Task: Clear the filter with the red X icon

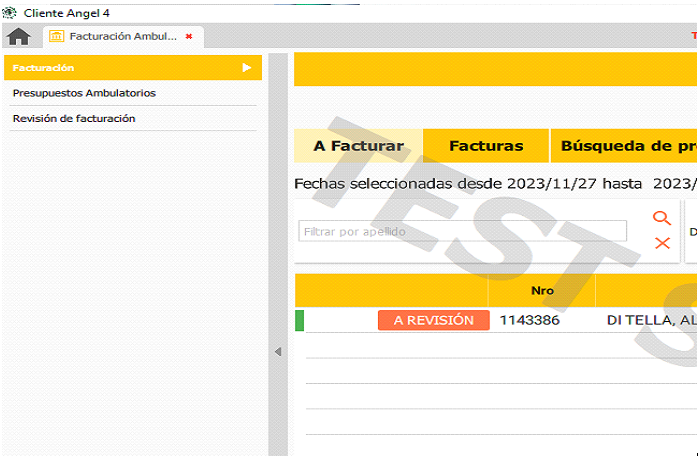Action: [x=661, y=243]
